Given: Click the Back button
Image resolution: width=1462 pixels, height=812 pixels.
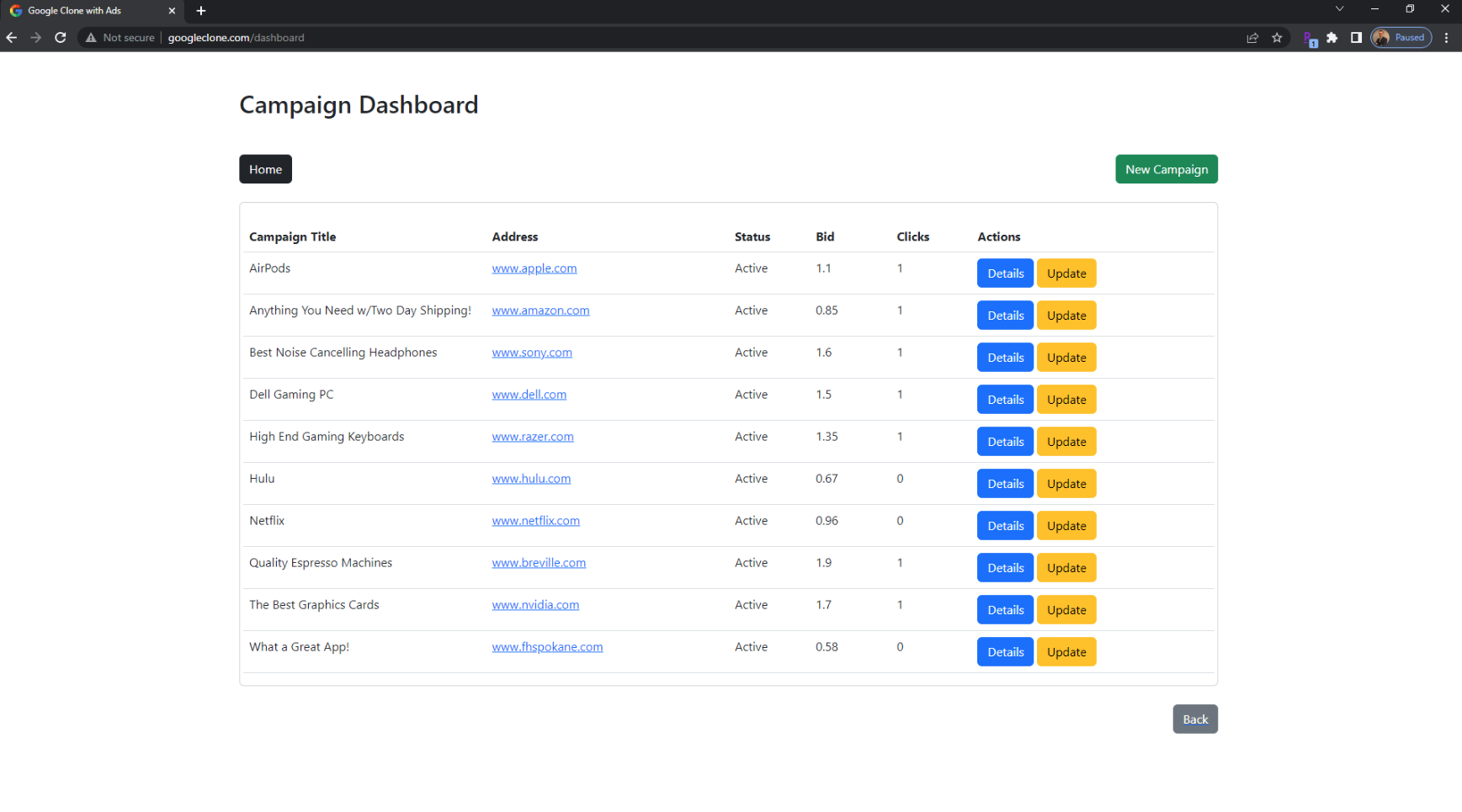Looking at the screenshot, I should [1195, 719].
